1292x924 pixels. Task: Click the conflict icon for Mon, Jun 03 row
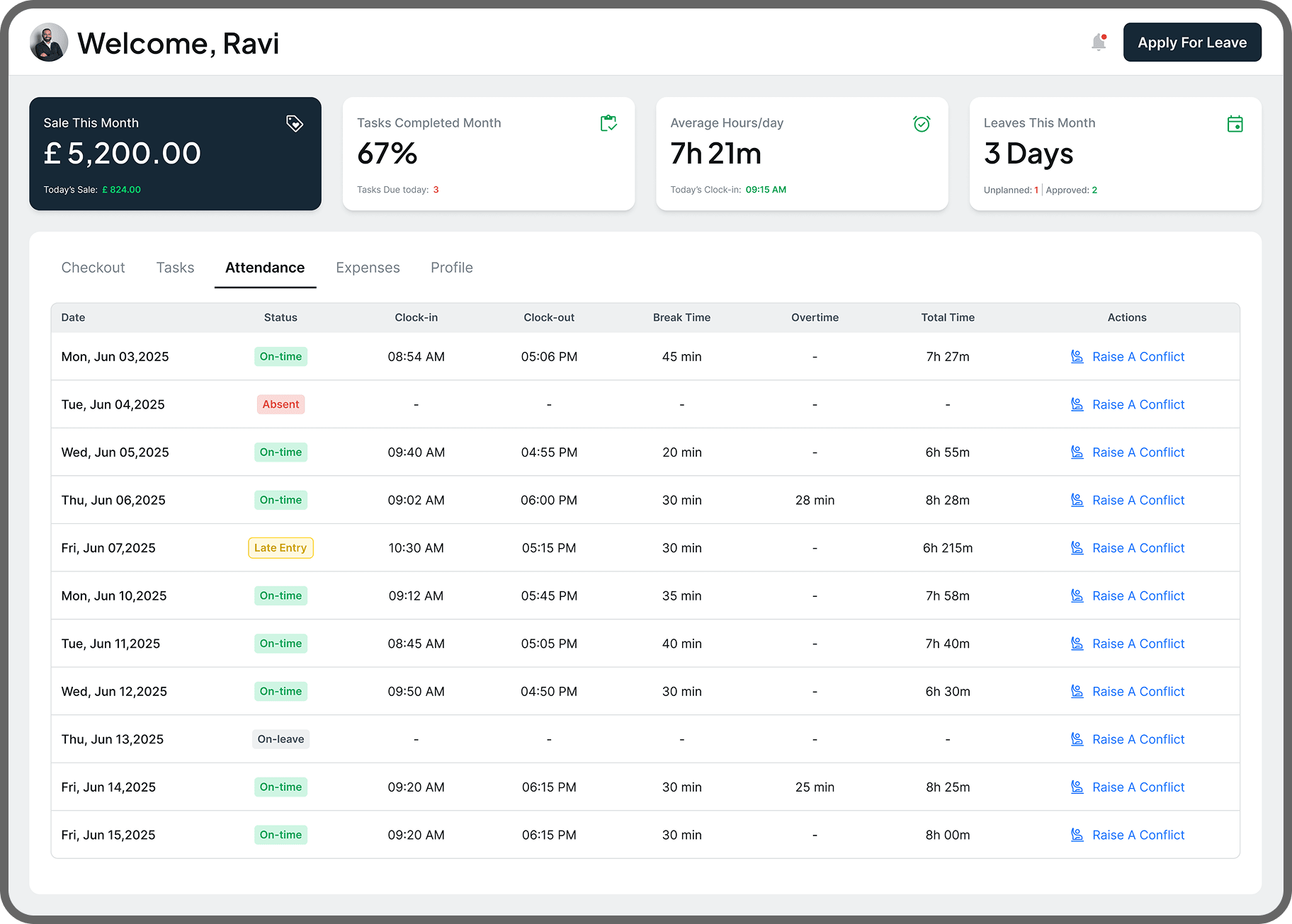tap(1077, 356)
